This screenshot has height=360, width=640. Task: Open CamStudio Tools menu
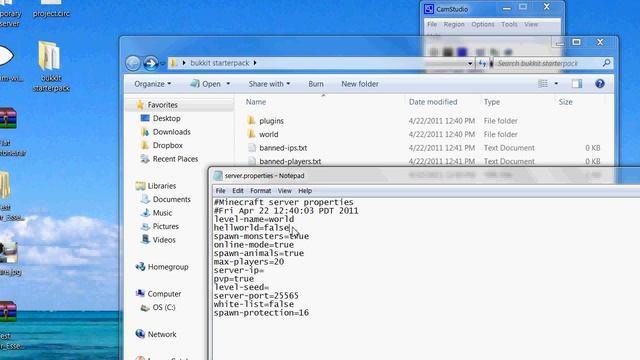click(x=509, y=24)
